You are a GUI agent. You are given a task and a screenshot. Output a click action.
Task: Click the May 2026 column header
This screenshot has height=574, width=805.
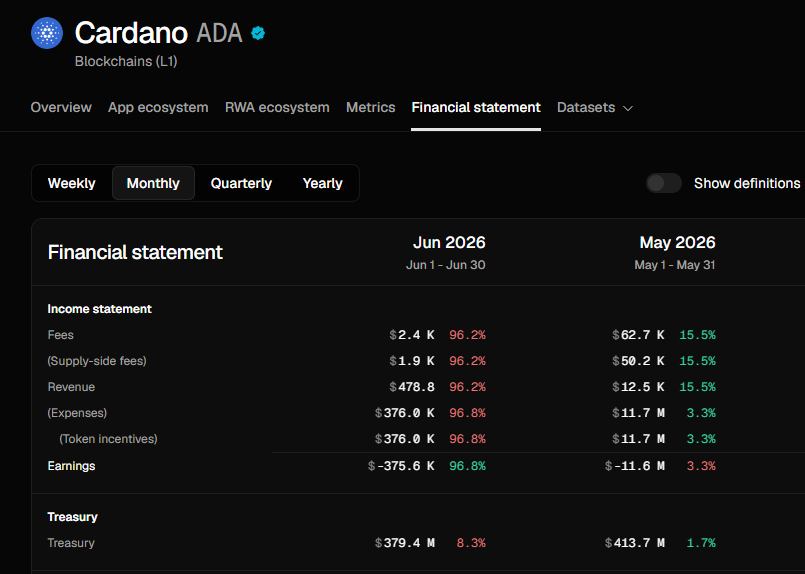click(x=678, y=242)
